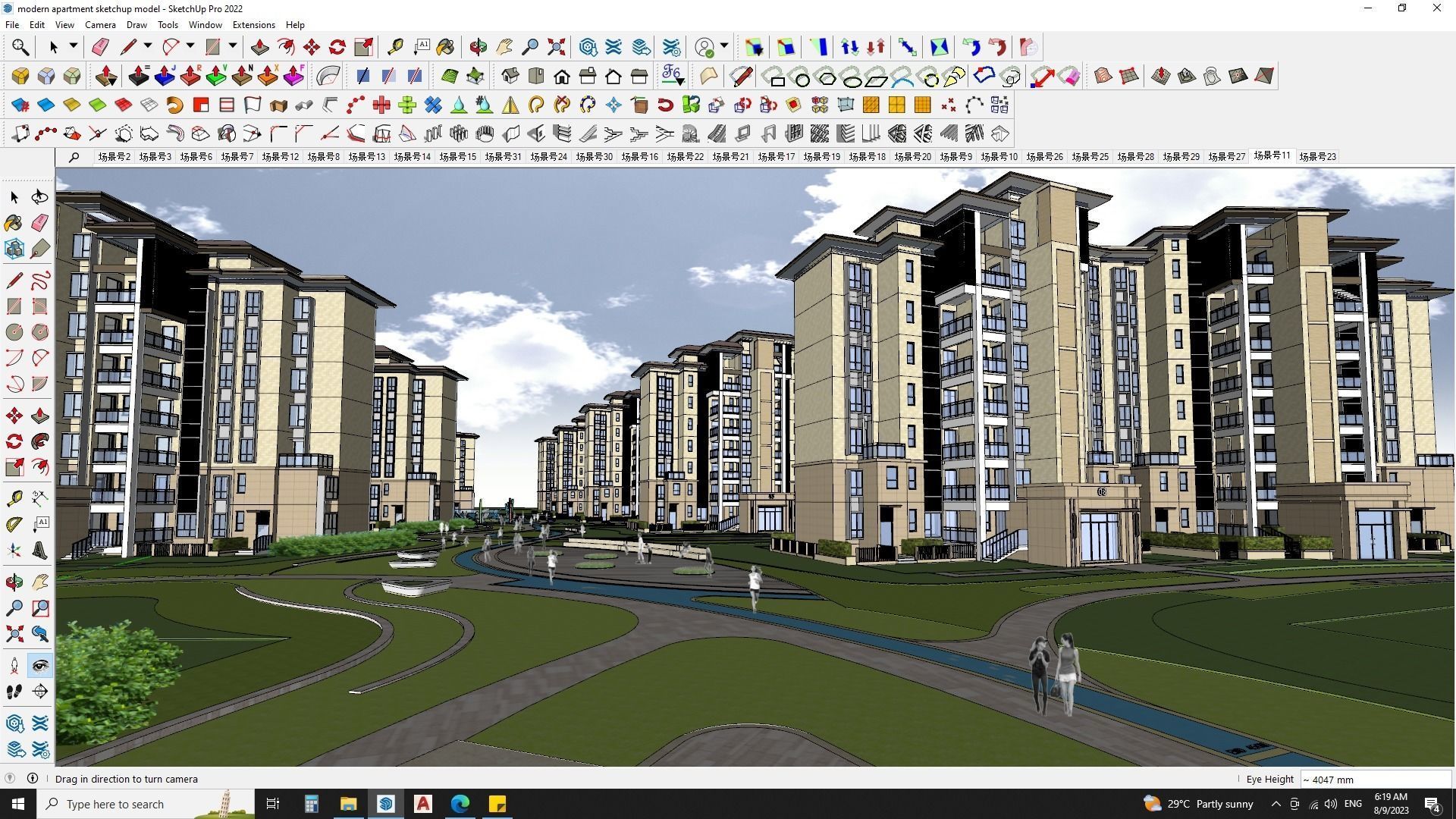This screenshot has width=1456, height=819.
Task: Open Microsoft Edge from the taskbar
Action: [460, 804]
